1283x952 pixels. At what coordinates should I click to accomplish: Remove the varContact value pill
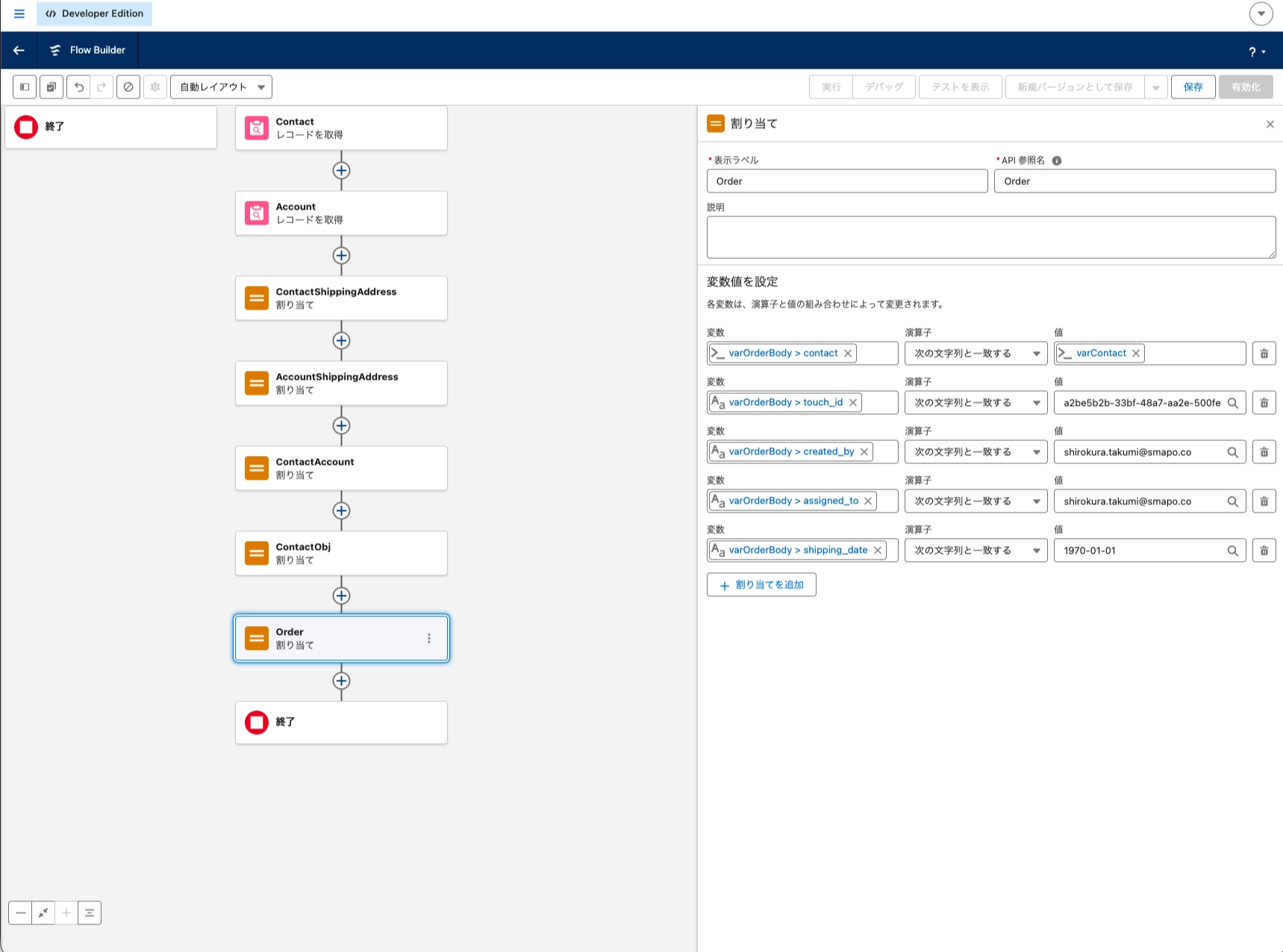pyautogui.click(x=1136, y=354)
